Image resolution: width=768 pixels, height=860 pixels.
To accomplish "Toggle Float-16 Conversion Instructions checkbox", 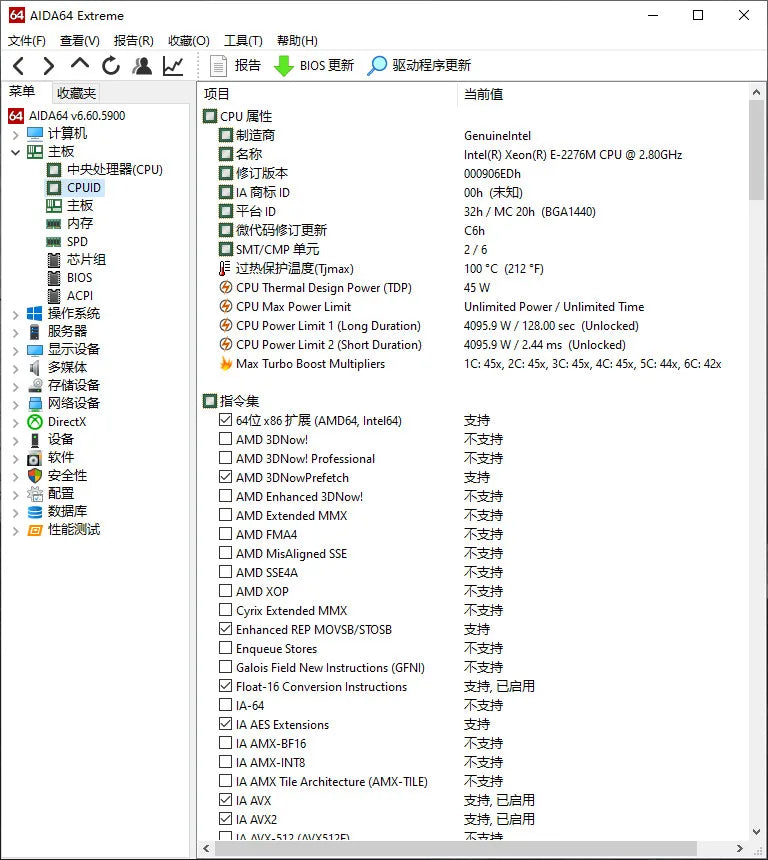I will pyautogui.click(x=225, y=686).
